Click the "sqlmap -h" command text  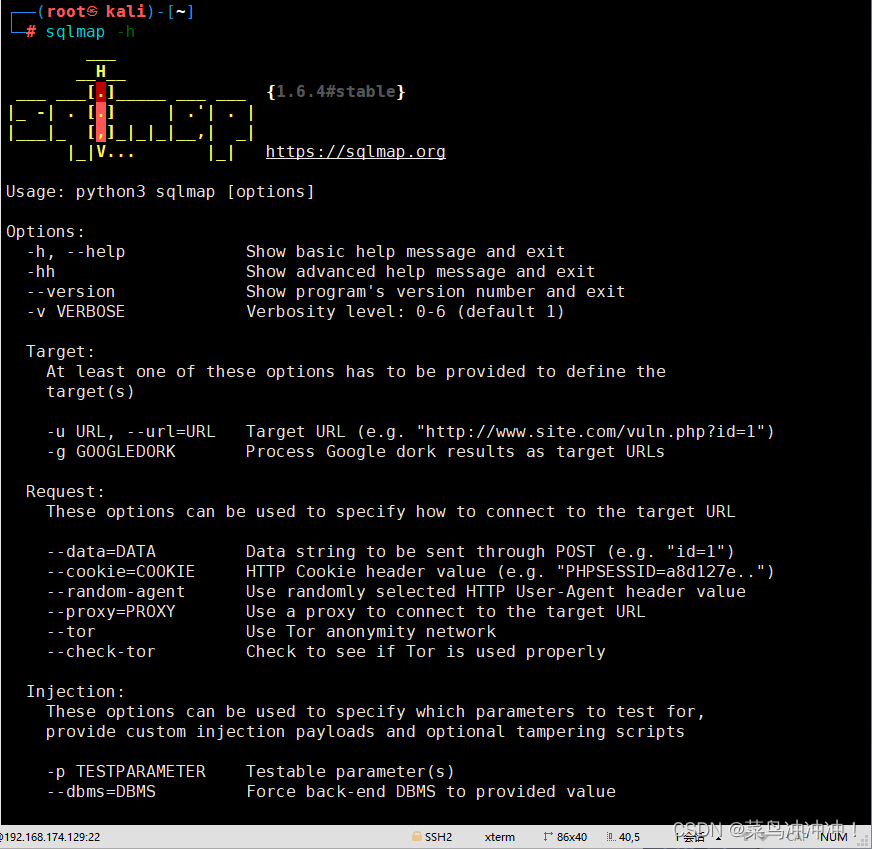(x=90, y=32)
